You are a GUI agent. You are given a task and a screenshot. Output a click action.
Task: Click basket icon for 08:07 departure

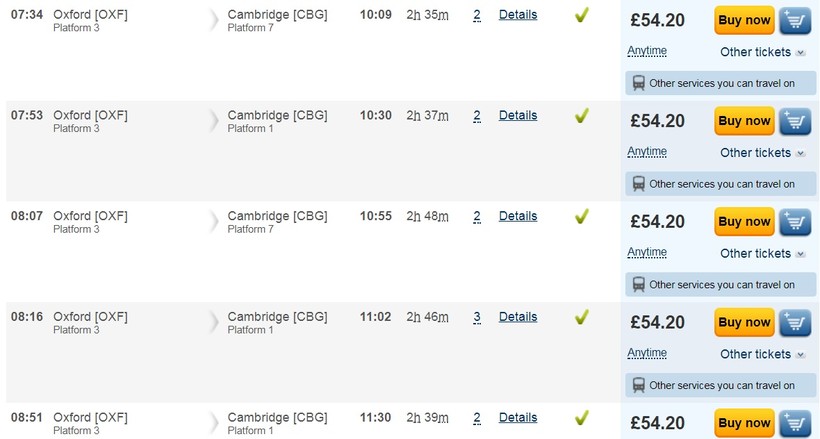(795, 222)
